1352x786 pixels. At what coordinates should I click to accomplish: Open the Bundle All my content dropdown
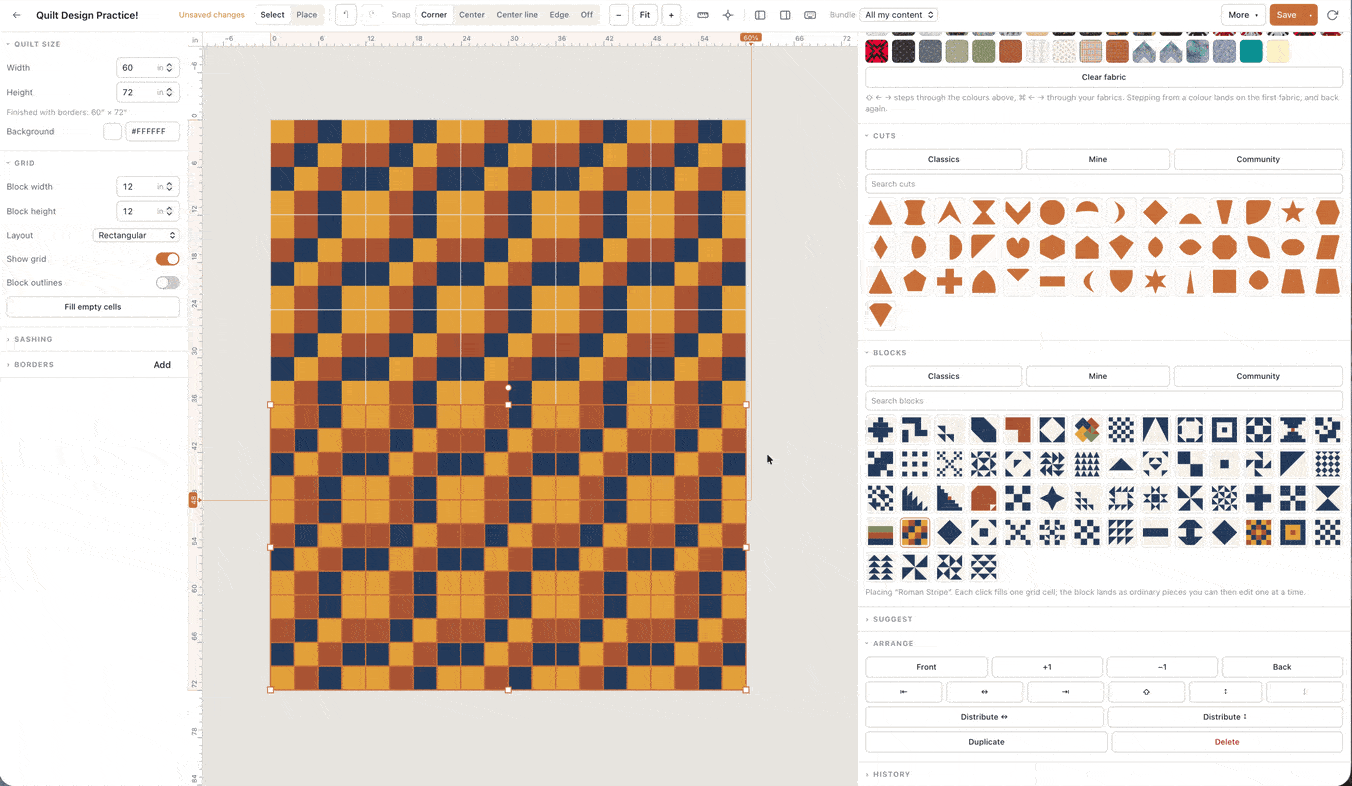900,15
